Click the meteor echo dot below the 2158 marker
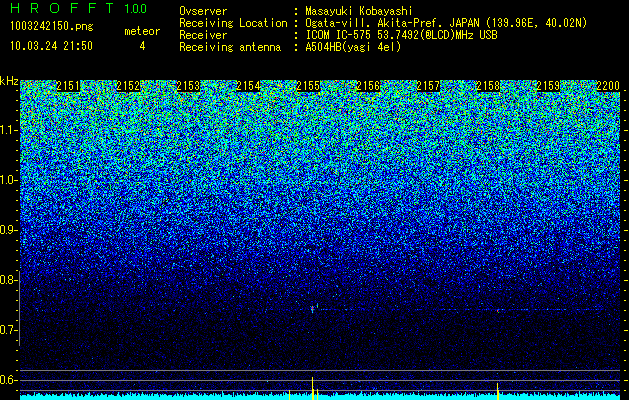The image size is (629, 400). point(498,311)
